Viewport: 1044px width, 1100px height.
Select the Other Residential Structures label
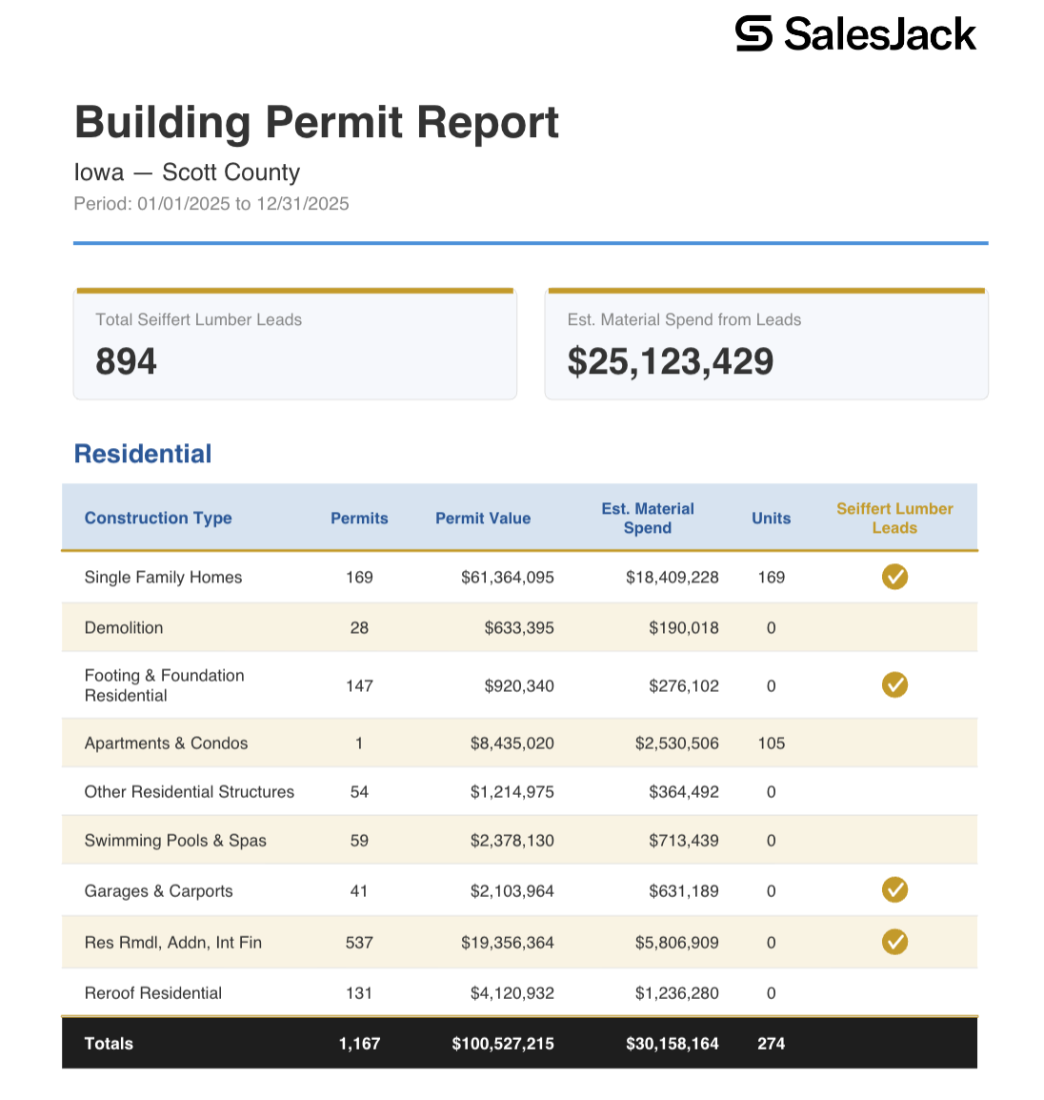click(189, 791)
